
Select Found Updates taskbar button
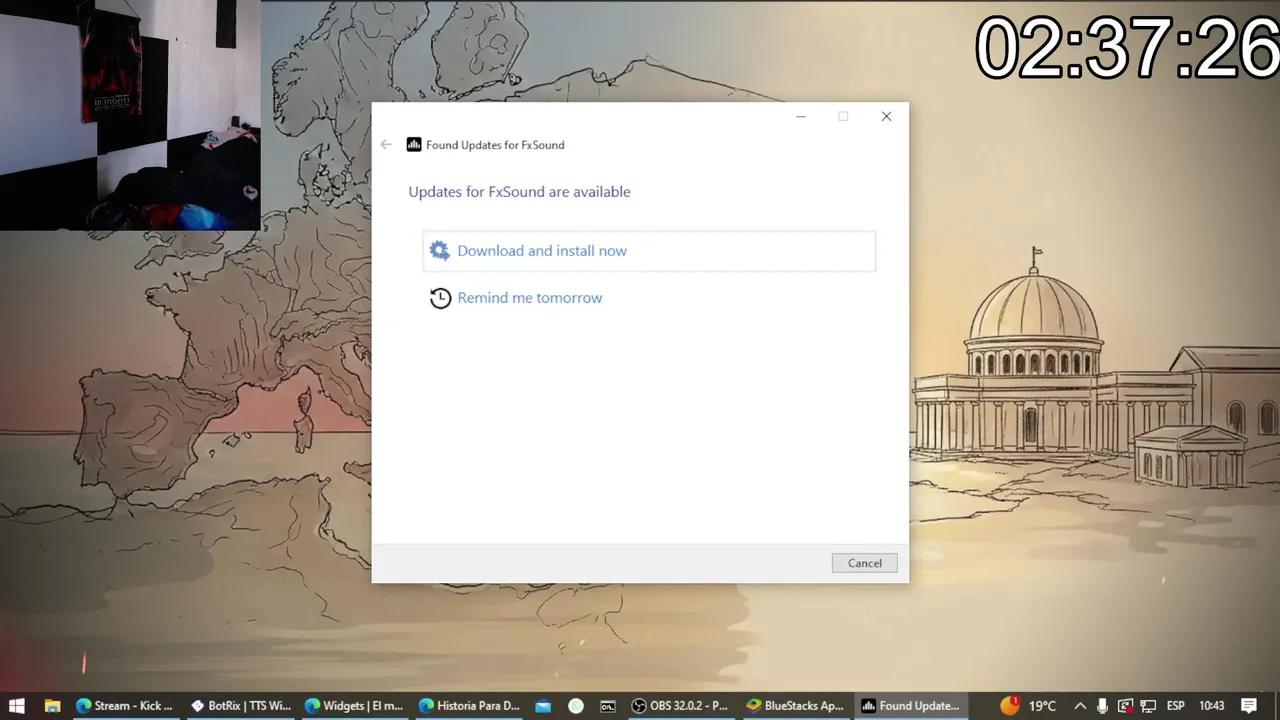(910, 706)
